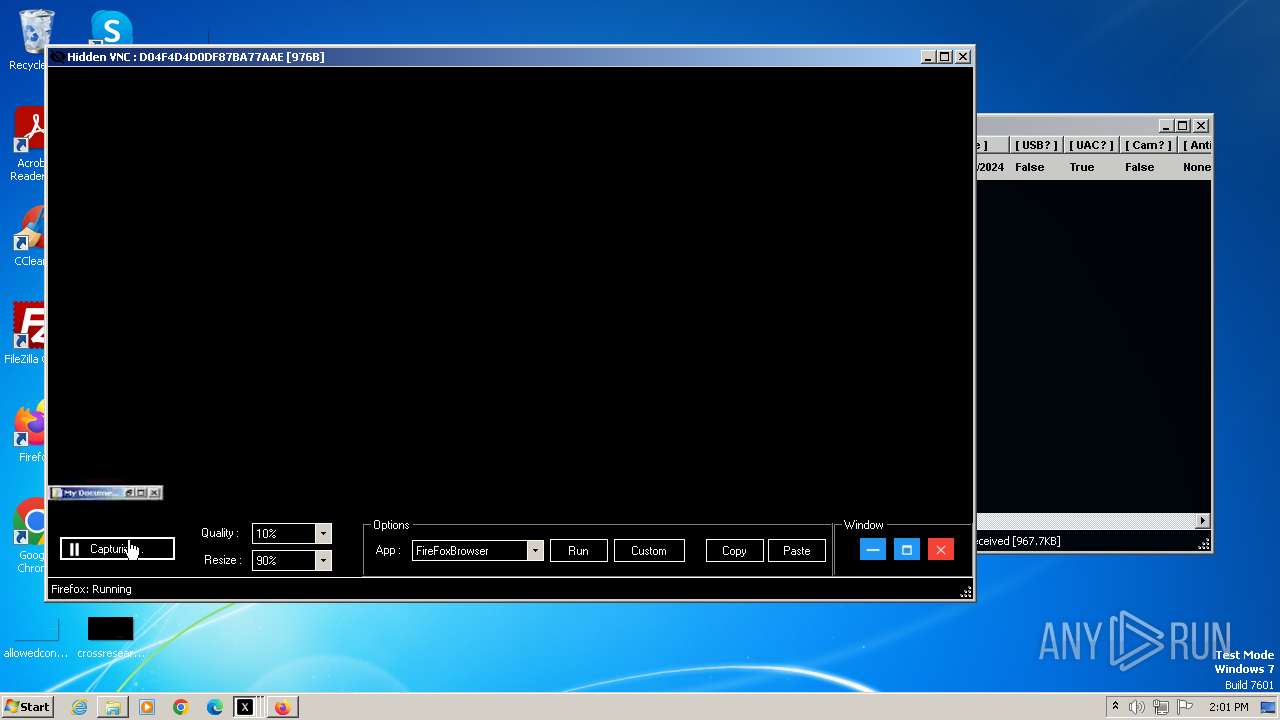Click the allowedcon... desktop file
The image size is (1280, 720).
(36, 638)
